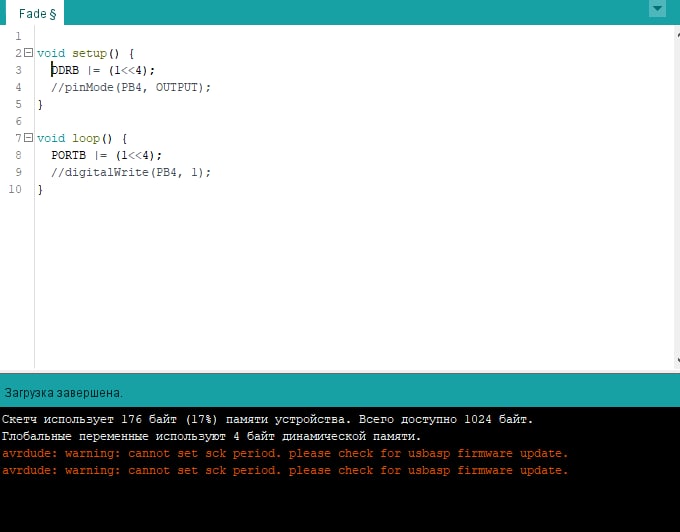The height and width of the screenshot is (532, 680).
Task: Collapse the loop() function fold marker
Action: (29, 138)
